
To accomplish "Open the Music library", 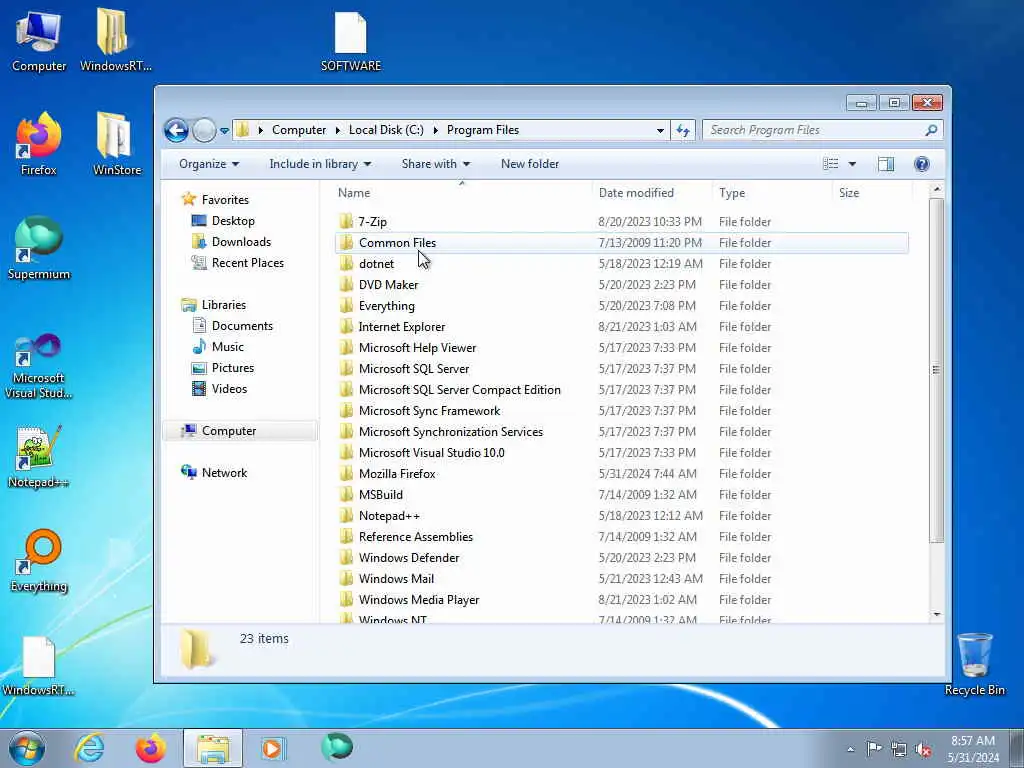I will 227,347.
